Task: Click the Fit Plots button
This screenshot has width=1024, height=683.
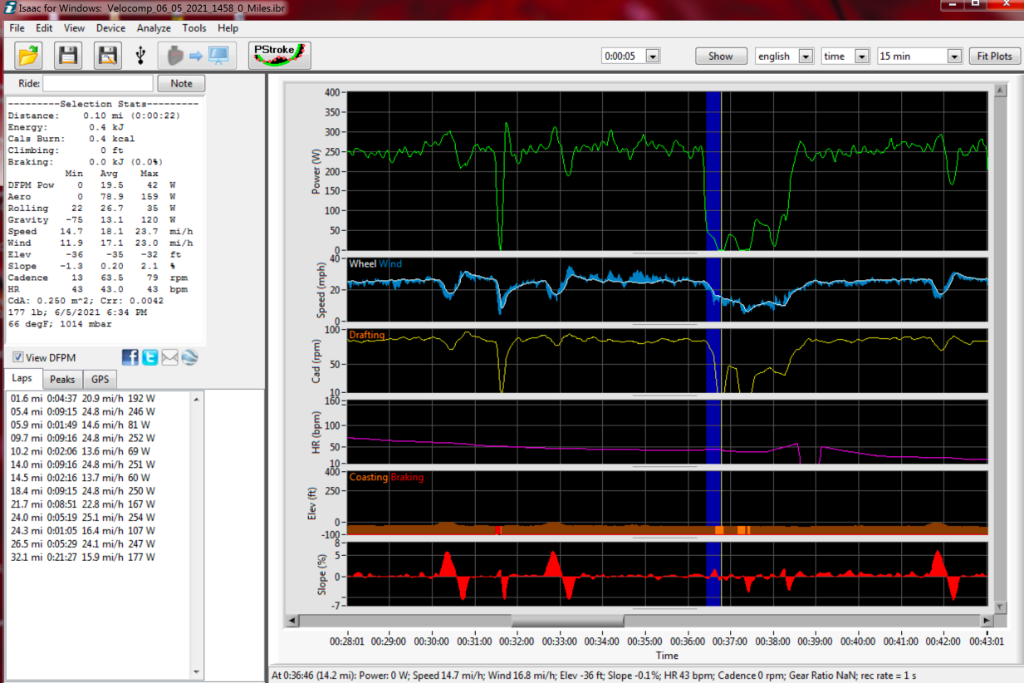Action: 994,56
